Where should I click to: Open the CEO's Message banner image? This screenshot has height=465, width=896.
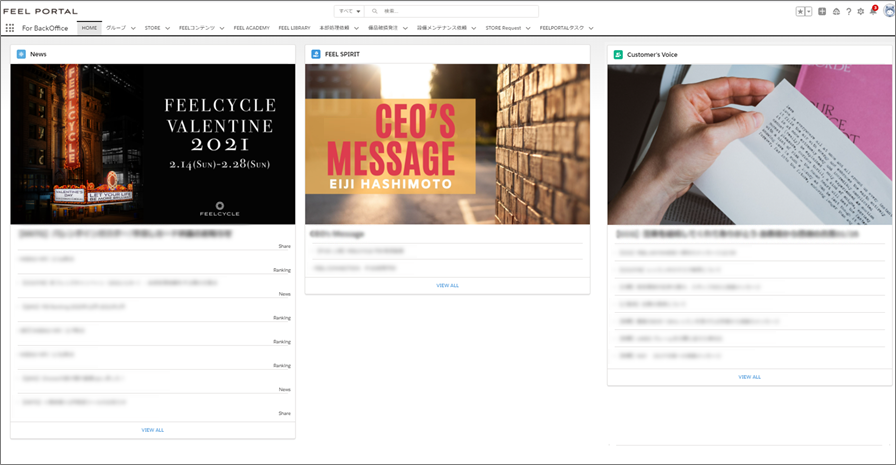coord(447,144)
